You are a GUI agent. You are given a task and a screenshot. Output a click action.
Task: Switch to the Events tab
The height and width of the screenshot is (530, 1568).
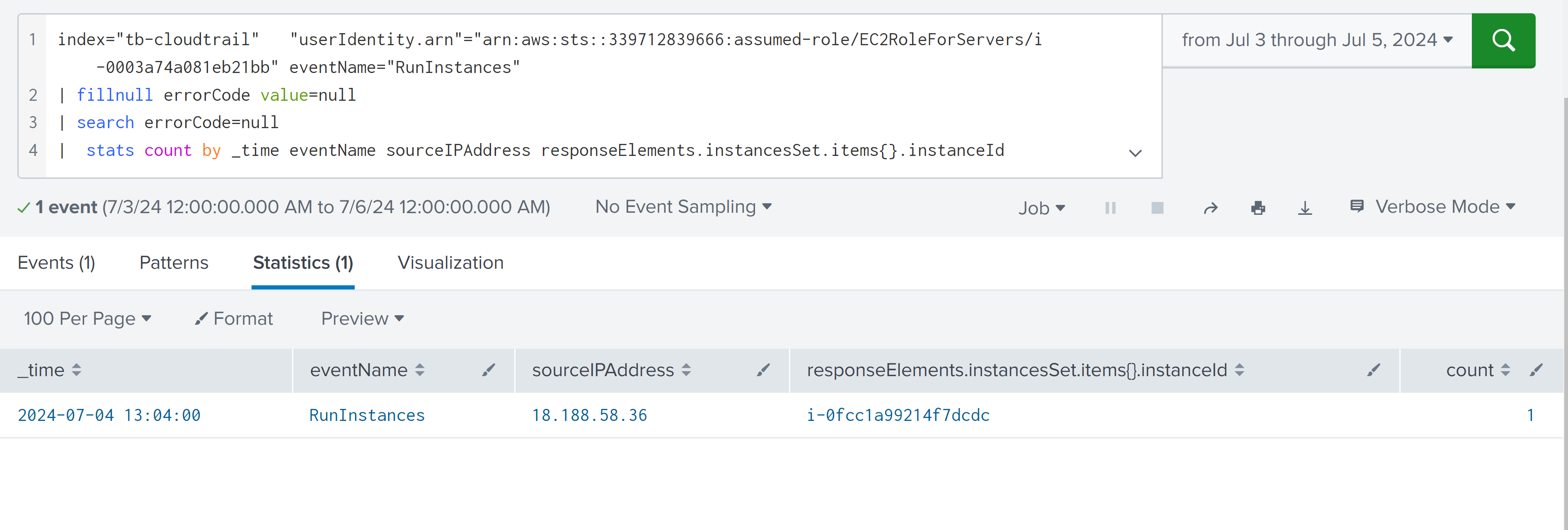56,263
